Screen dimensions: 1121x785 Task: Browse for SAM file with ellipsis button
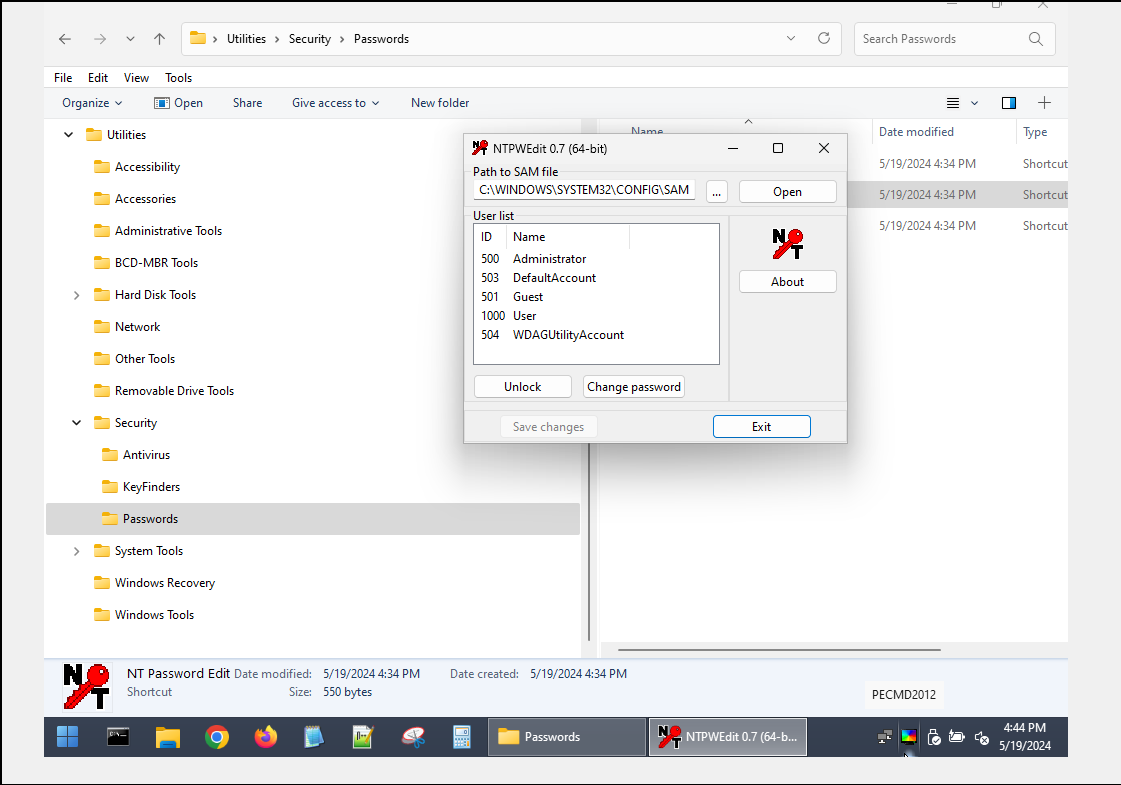[x=716, y=192]
